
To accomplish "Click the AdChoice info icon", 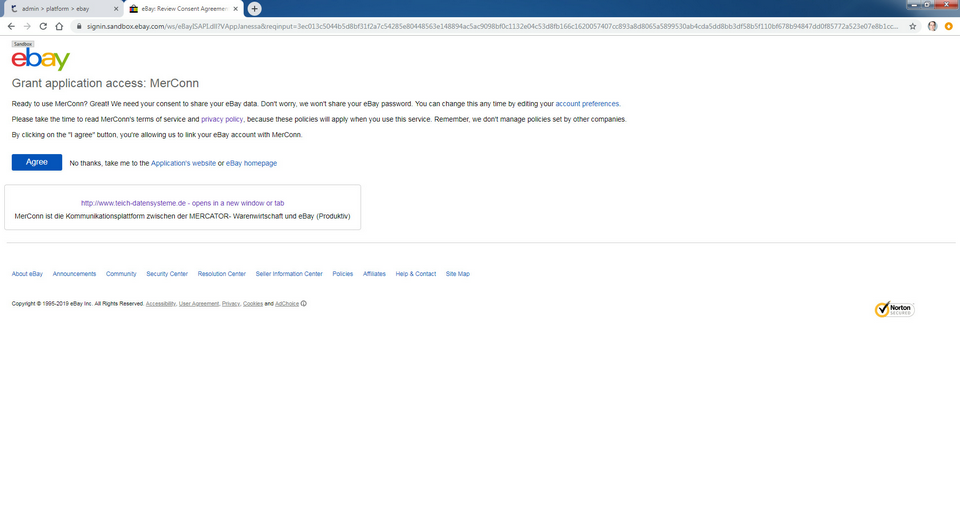I will [304, 303].
